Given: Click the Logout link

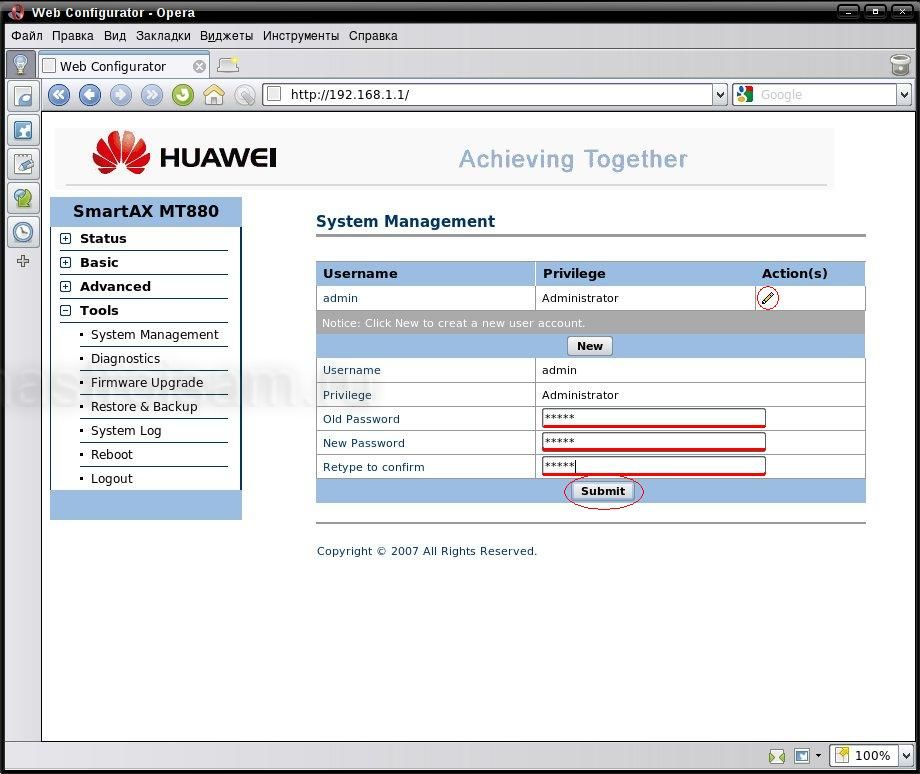Looking at the screenshot, I should pyautogui.click(x=111, y=479).
